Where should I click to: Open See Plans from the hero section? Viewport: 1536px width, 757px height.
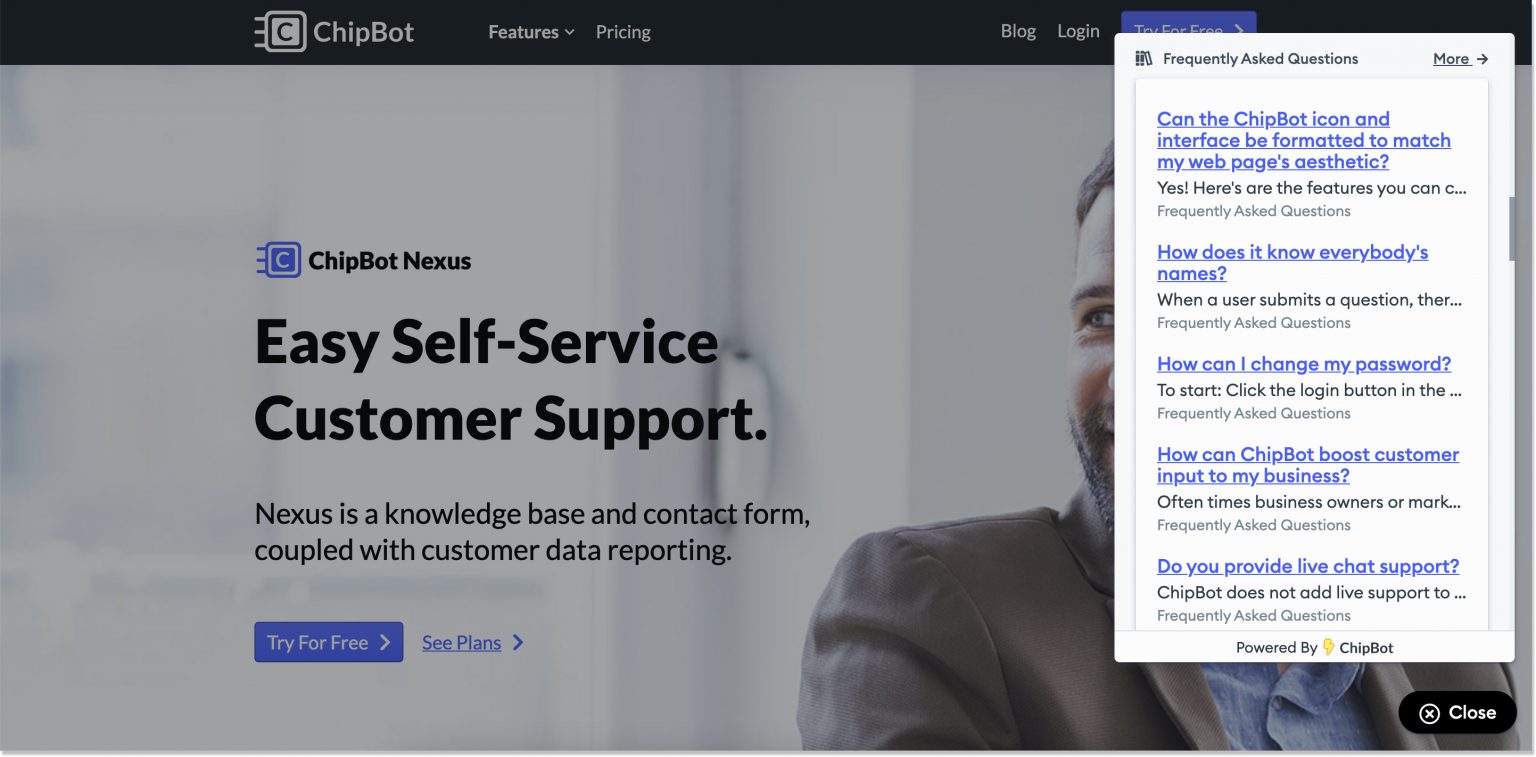[x=461, y=642]
